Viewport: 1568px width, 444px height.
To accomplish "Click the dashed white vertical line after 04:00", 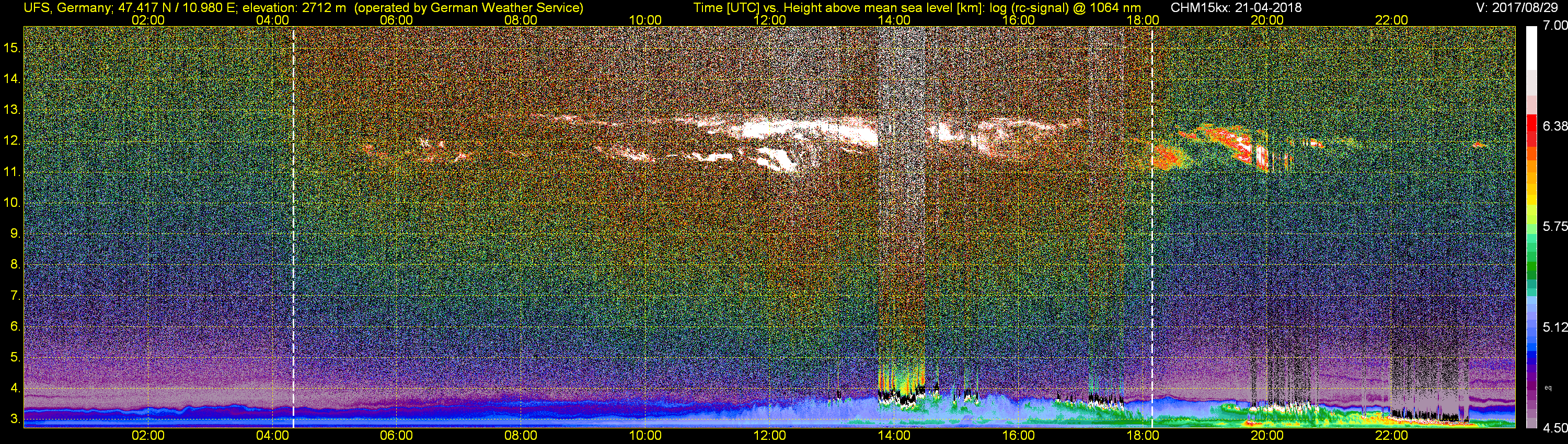I will click(293, 227).
